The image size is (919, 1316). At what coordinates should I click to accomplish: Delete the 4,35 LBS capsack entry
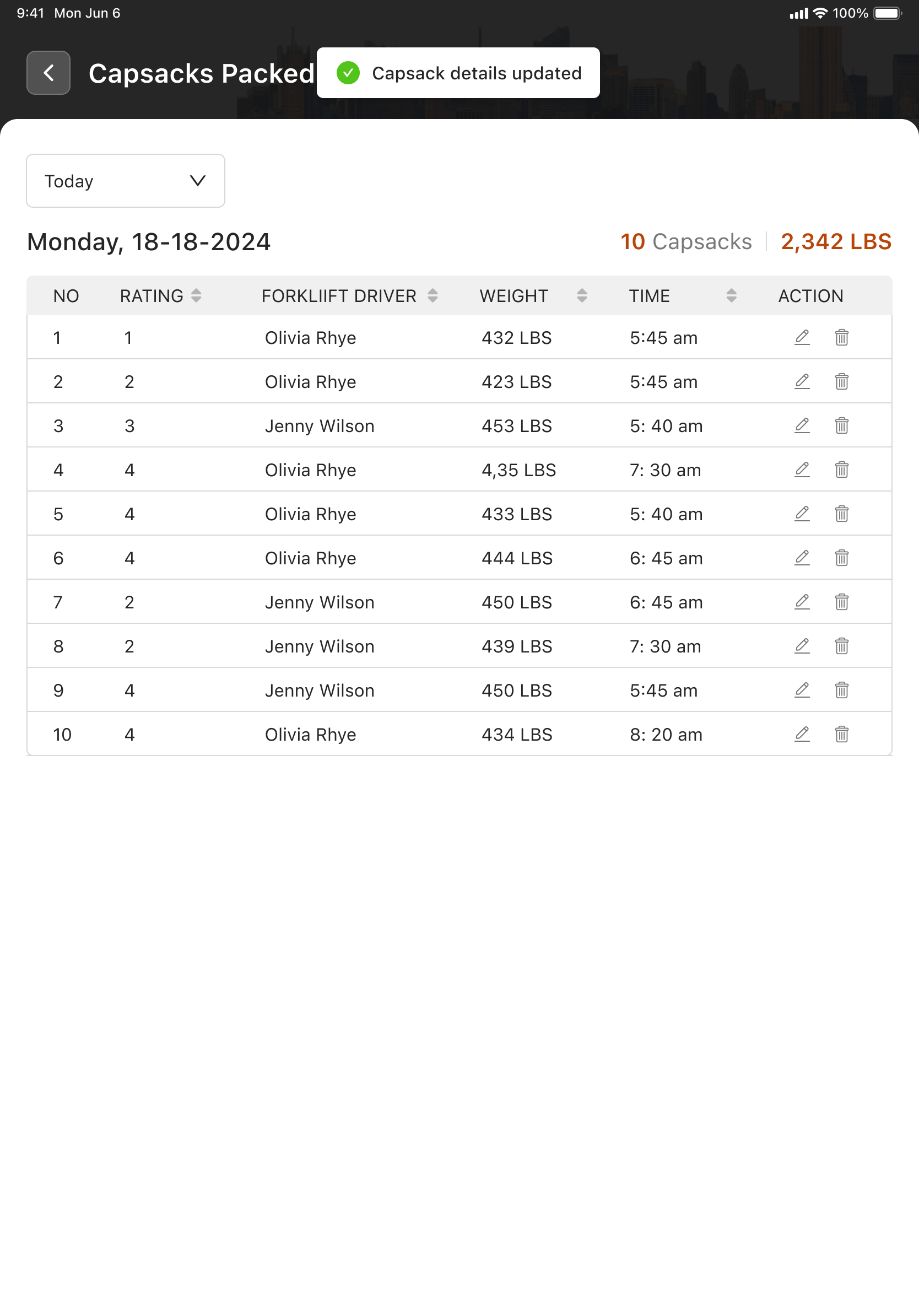tap(841, 470)
